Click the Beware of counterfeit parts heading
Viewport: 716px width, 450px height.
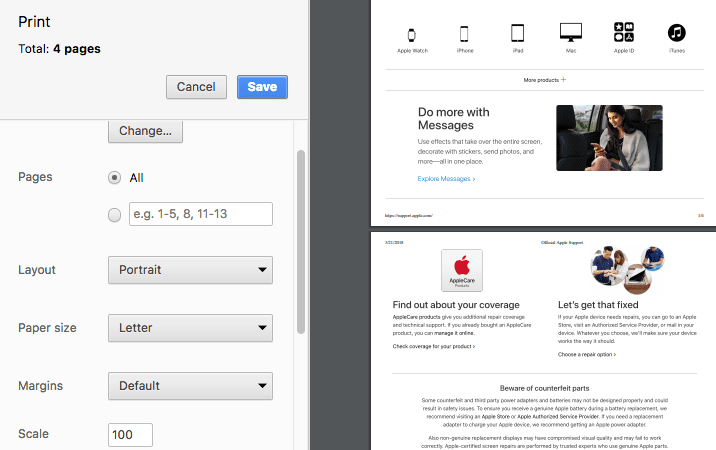click(x=544, y=388)
